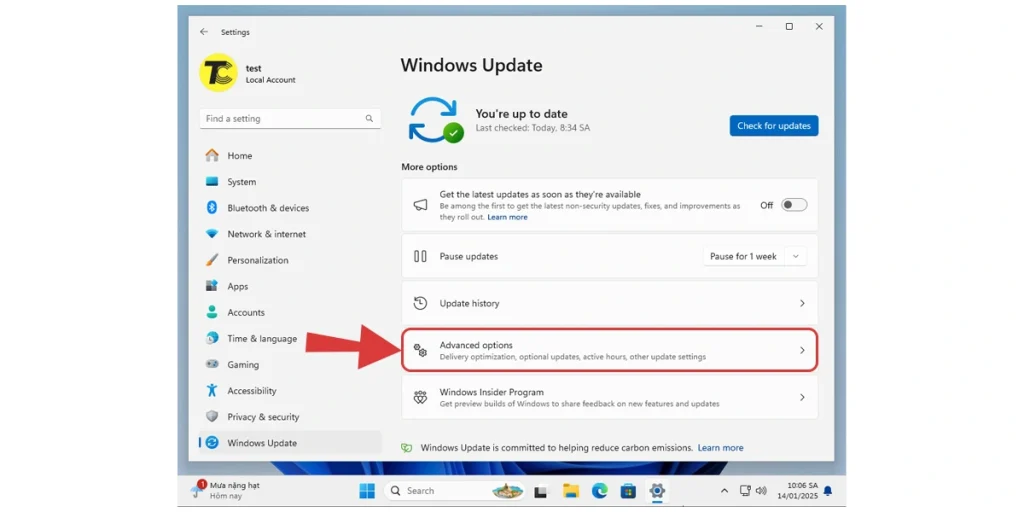The image size is (1024, 512).
Task: Open Microsoft Edge from the taskbar
Action: (x=599, y=491)
